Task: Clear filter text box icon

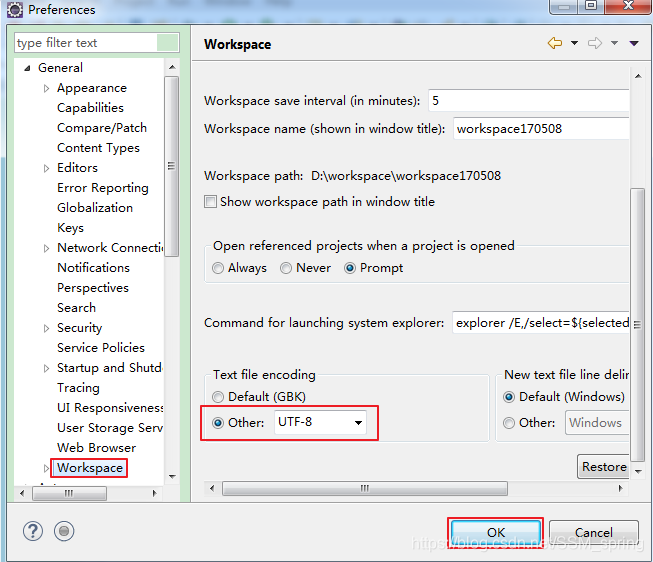Action: 167,42
